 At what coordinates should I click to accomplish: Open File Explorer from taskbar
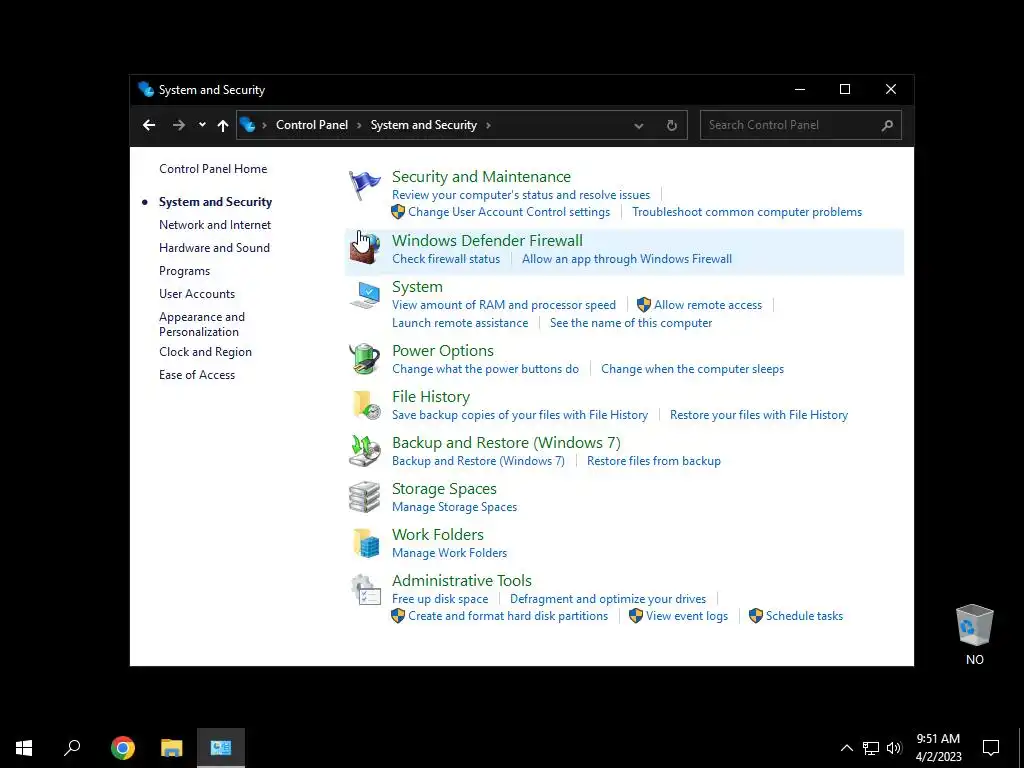[172, 748]
